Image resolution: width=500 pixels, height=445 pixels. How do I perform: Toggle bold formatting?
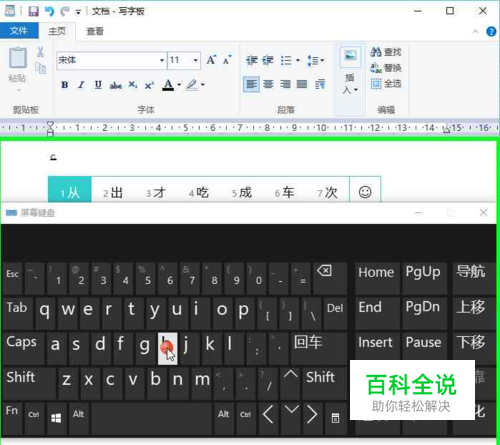tap(65, 85)
